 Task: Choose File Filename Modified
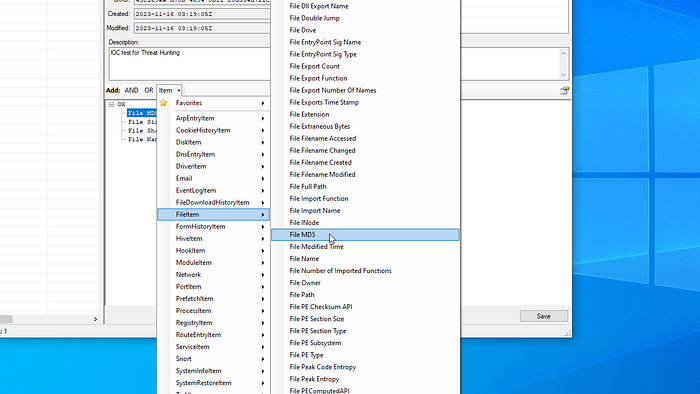pos(365,175)
